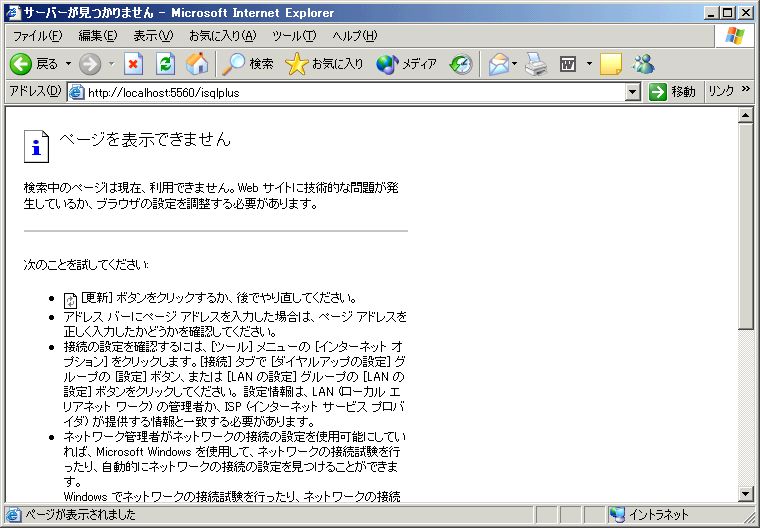This screenshot has height=528, width=760.
Task: Expand the リンク links bar chevron
Action: click(745, 89)
